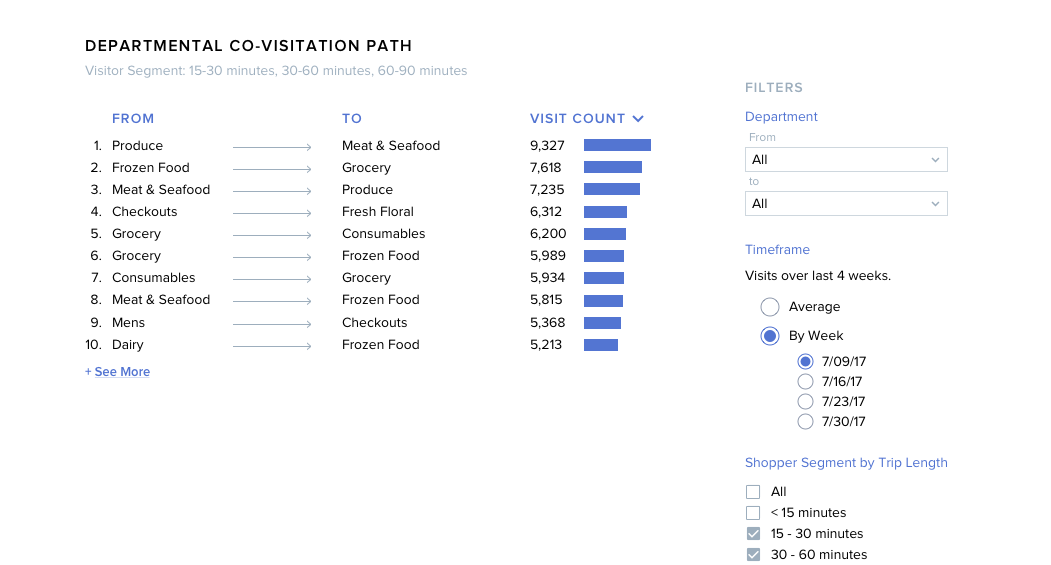This screenshot has height=565, width=1051.
Task: Select the By Week radio button
Action: click(x=770, y=336)
